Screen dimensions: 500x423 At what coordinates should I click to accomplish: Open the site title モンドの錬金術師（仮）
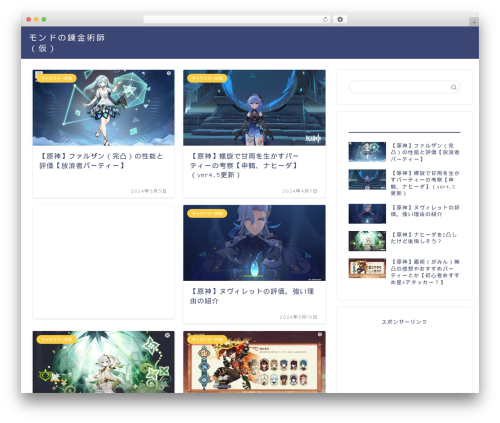pyautogui.click(x=67, y=43)
